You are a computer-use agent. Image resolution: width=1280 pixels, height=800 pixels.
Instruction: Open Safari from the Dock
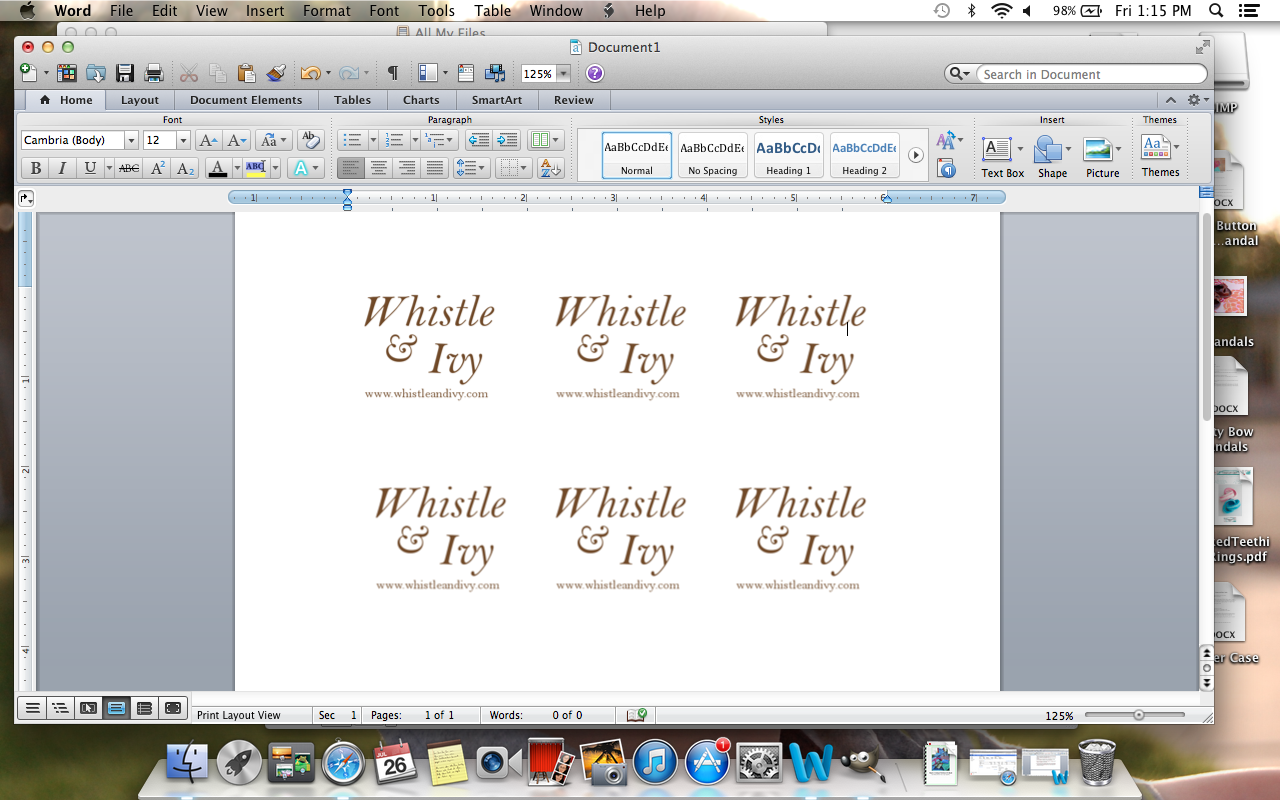[x=343, y=765]
